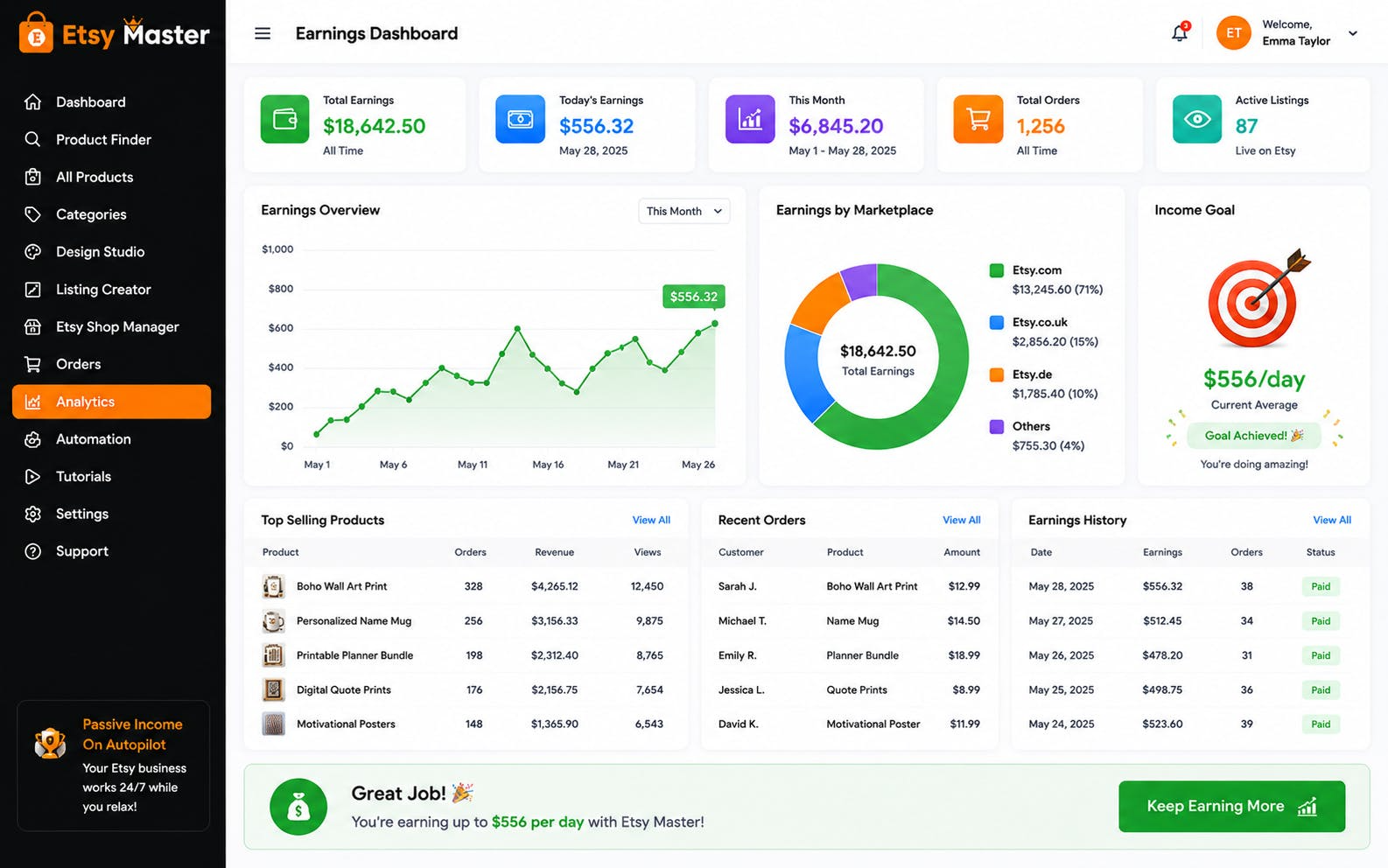Click the green money bag icon
Screen dimensions: 1388x868
coord(298,807)
